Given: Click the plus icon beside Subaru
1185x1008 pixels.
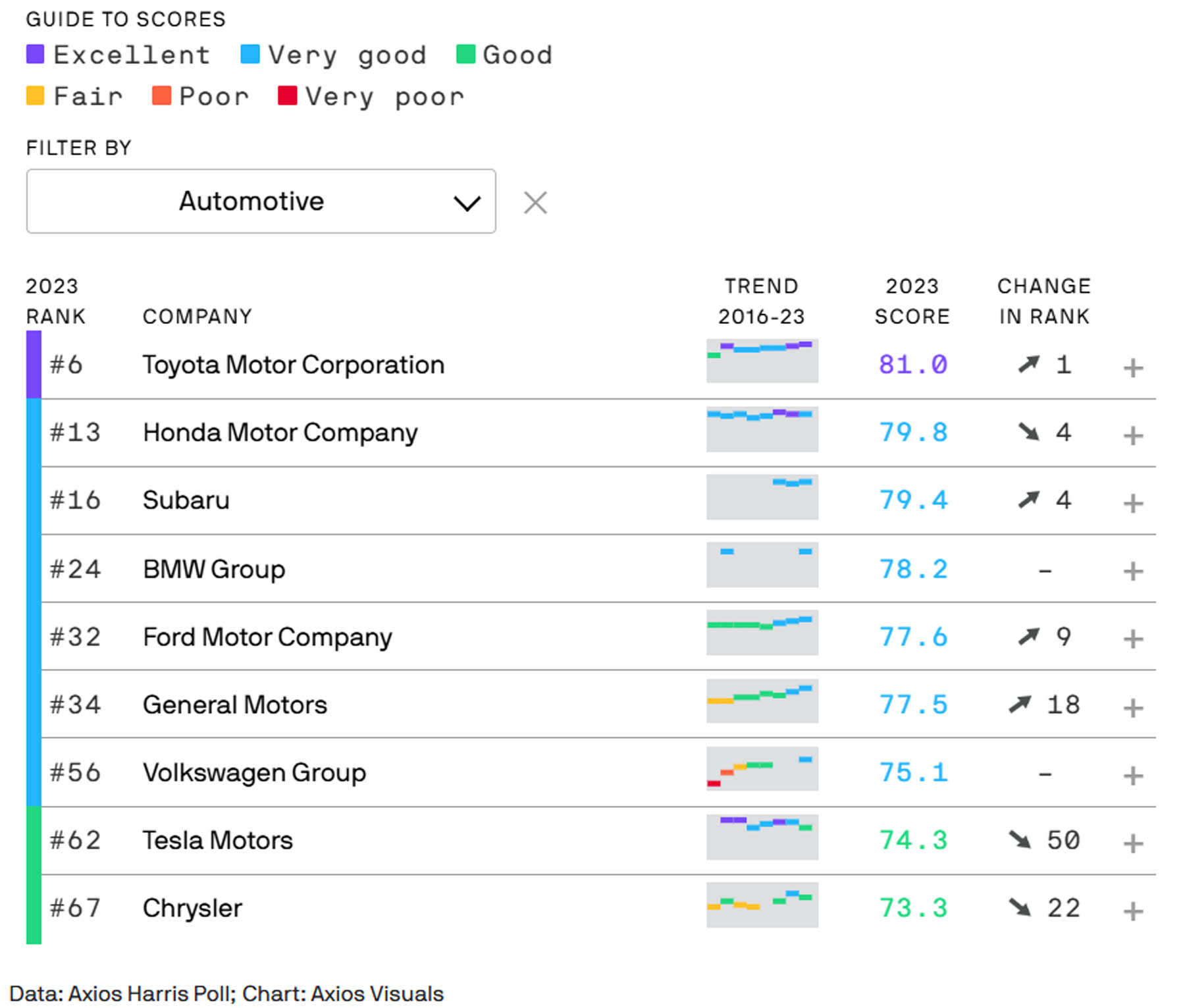Looking at the screenshot, I should pos(1132,503).
